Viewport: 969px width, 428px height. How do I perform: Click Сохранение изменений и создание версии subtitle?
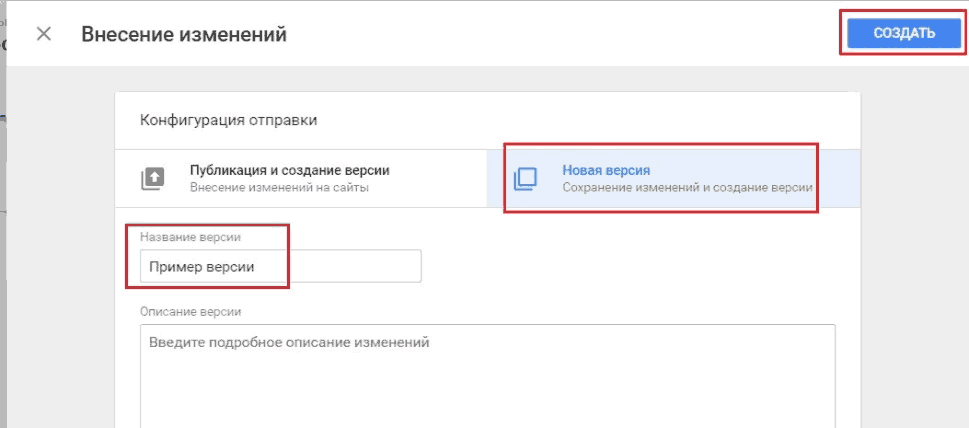[687, 187]
